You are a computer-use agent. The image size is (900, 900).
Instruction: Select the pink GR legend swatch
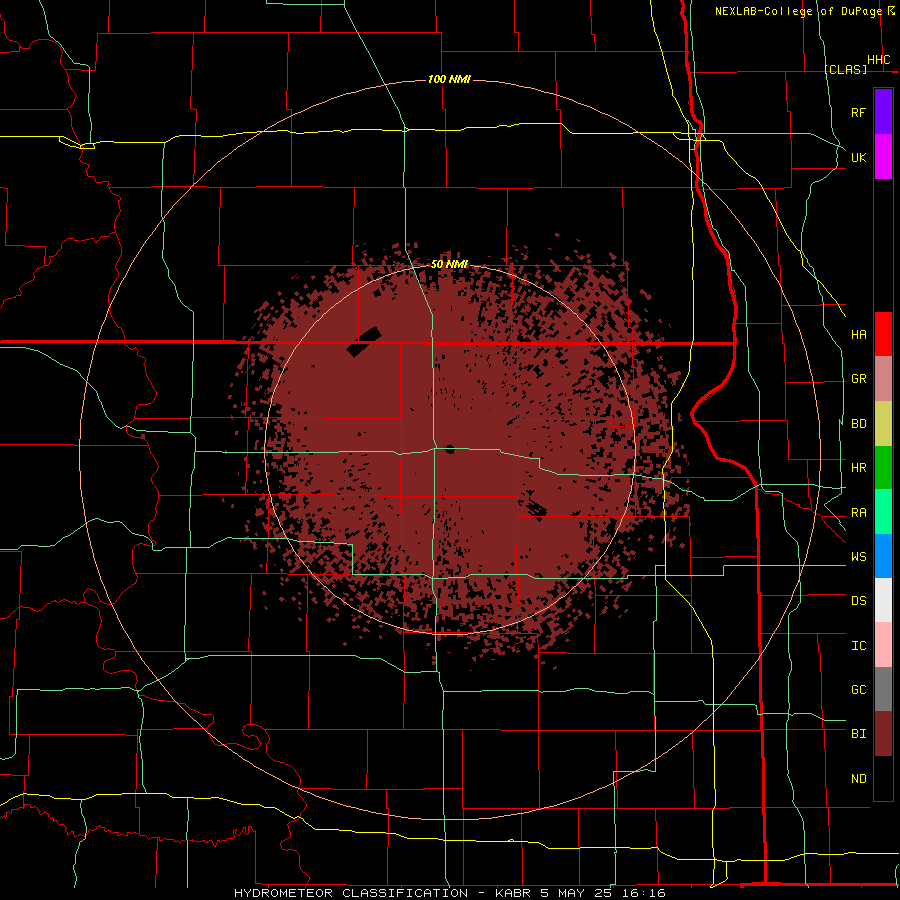point(883,378)
